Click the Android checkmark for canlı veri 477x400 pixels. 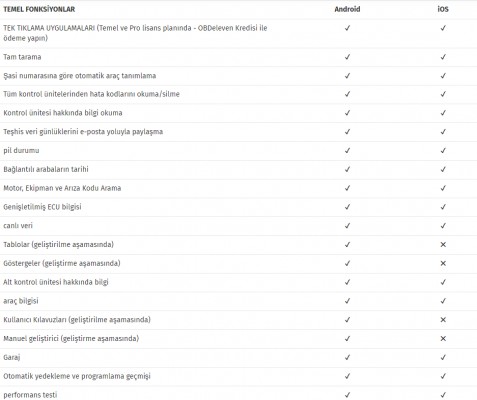pyautogui.click(x=347, y=226)
